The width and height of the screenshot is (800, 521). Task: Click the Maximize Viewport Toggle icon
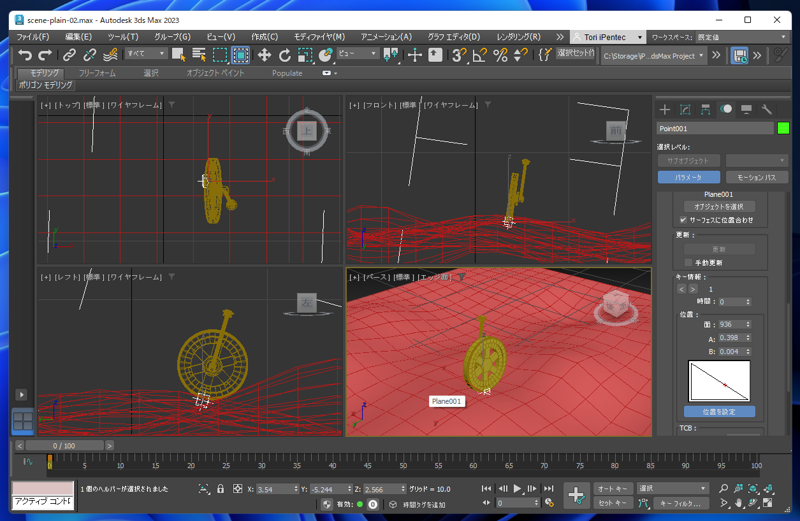pos(767,503)
